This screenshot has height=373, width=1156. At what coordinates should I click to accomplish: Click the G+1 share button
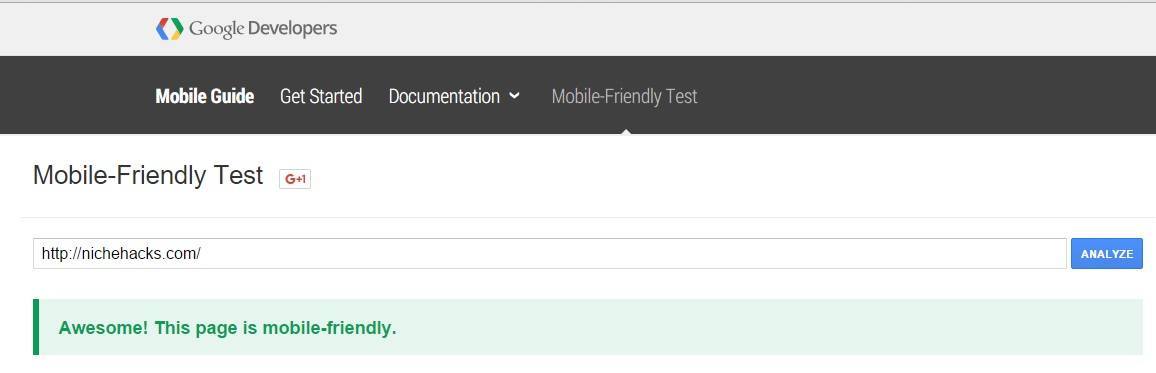tap(295, 179)
